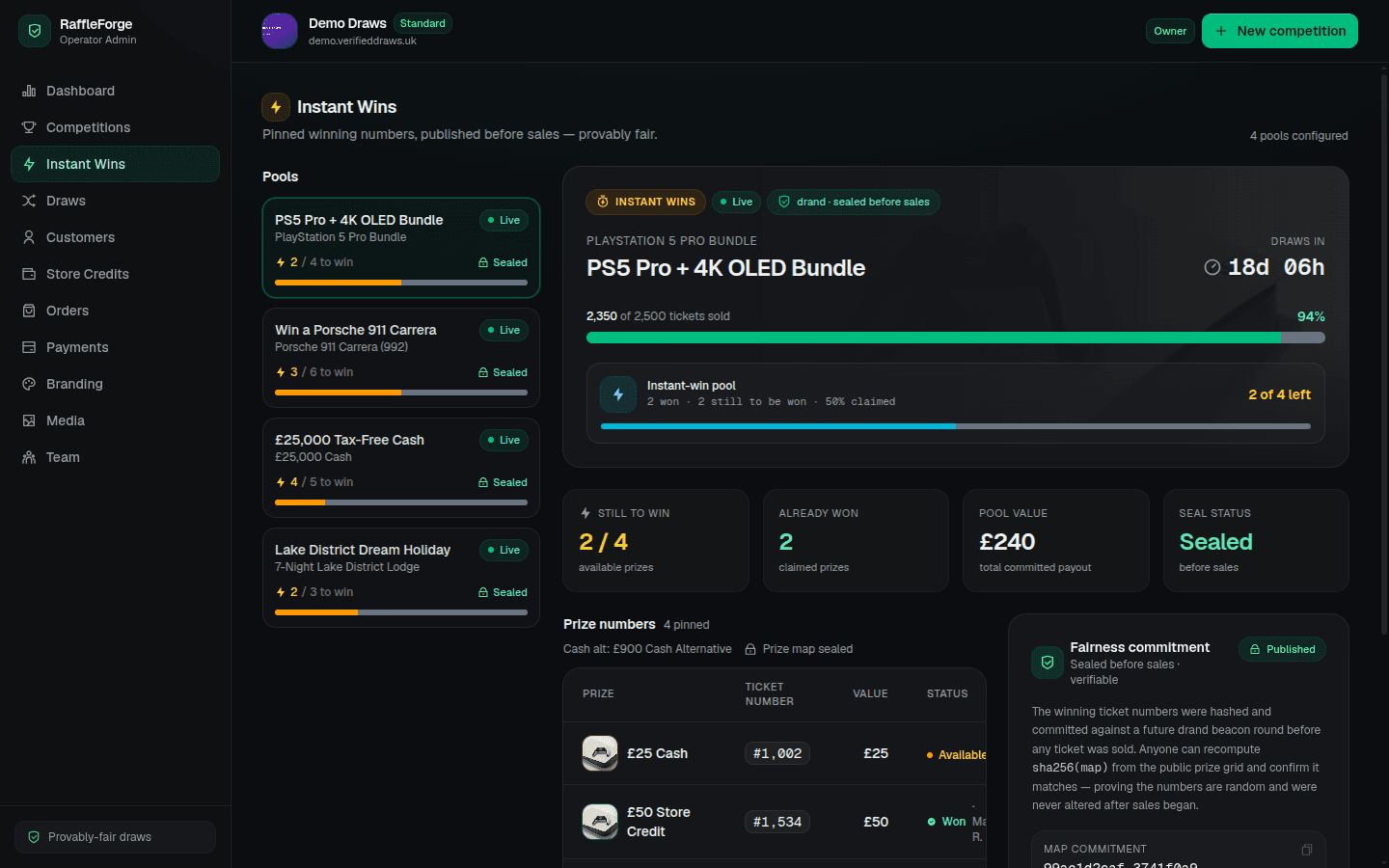Click the 2 of 4 left label
Screen dimensions: 1389x868
(x=1279, y=394)
